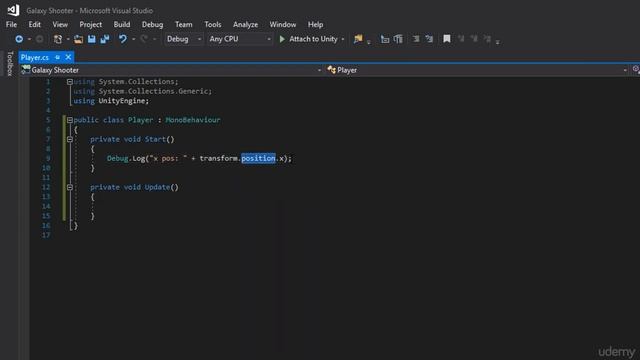Click the highlighted word 'position'
The width and height of the screenshot is (640, 360).
(258, 158)
